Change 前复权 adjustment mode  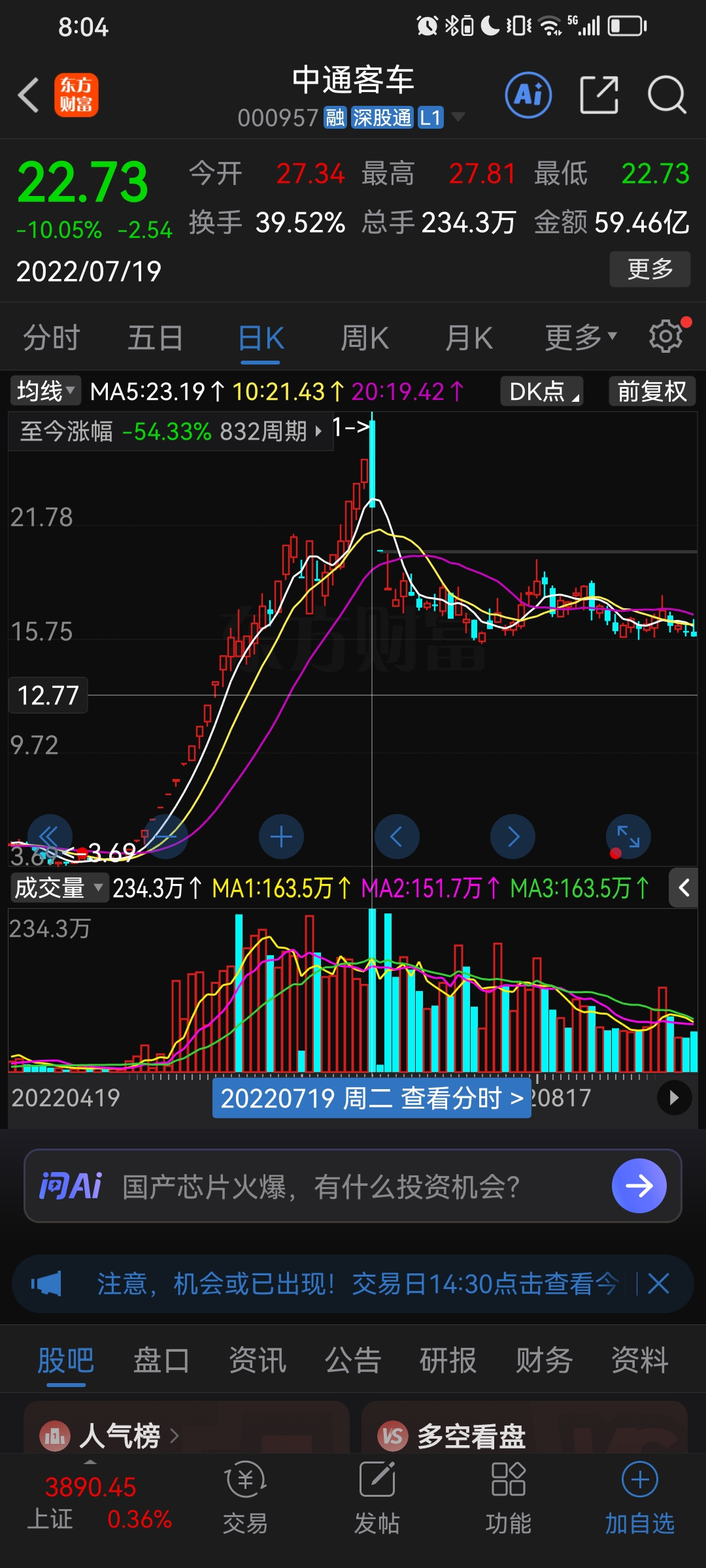point(652,391)
